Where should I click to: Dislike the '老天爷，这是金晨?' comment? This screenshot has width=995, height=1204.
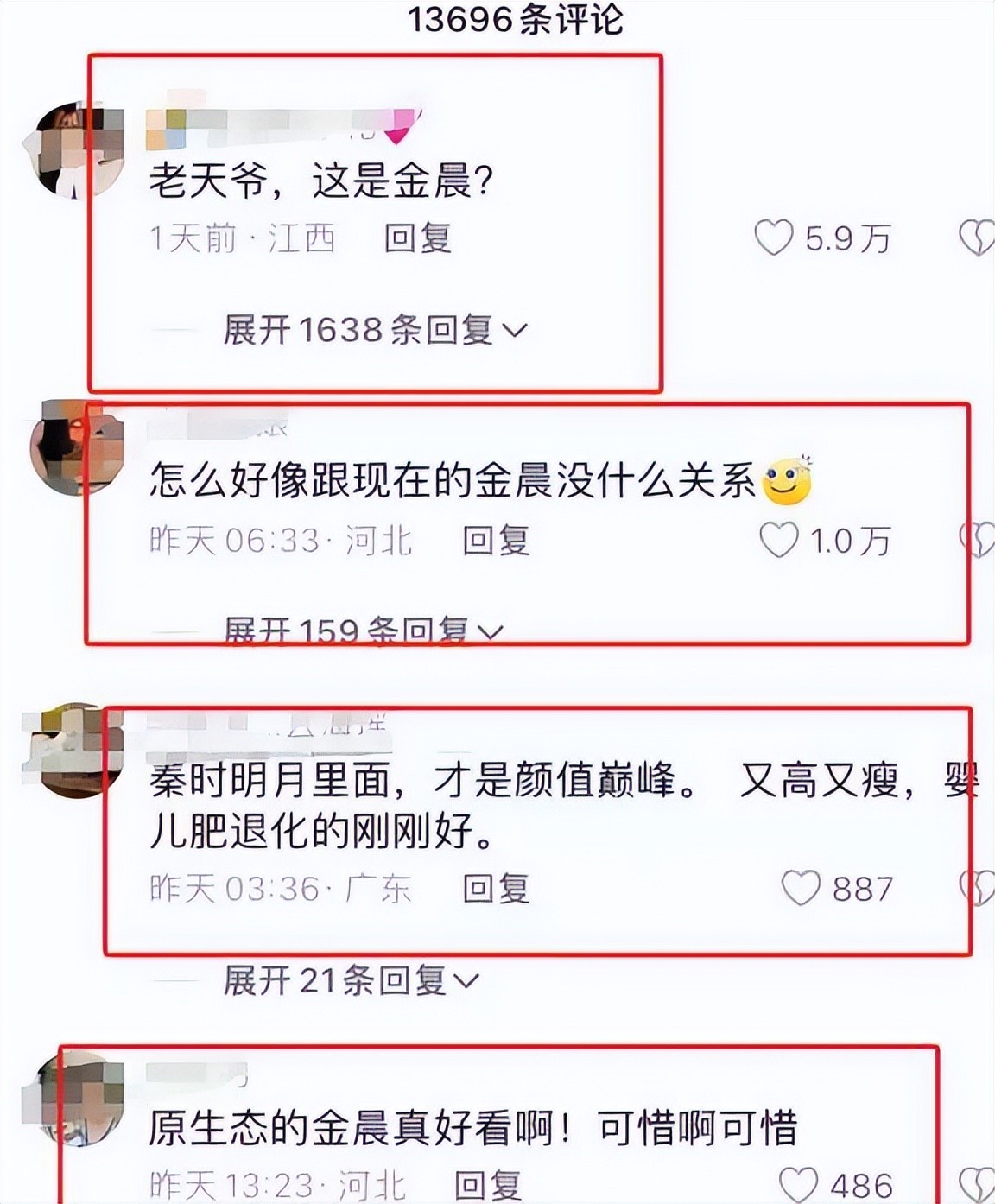(978, 238)
